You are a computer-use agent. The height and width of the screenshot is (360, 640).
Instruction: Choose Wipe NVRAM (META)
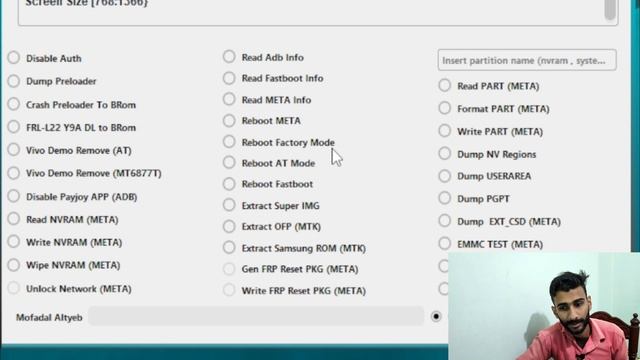pos(14,265)
